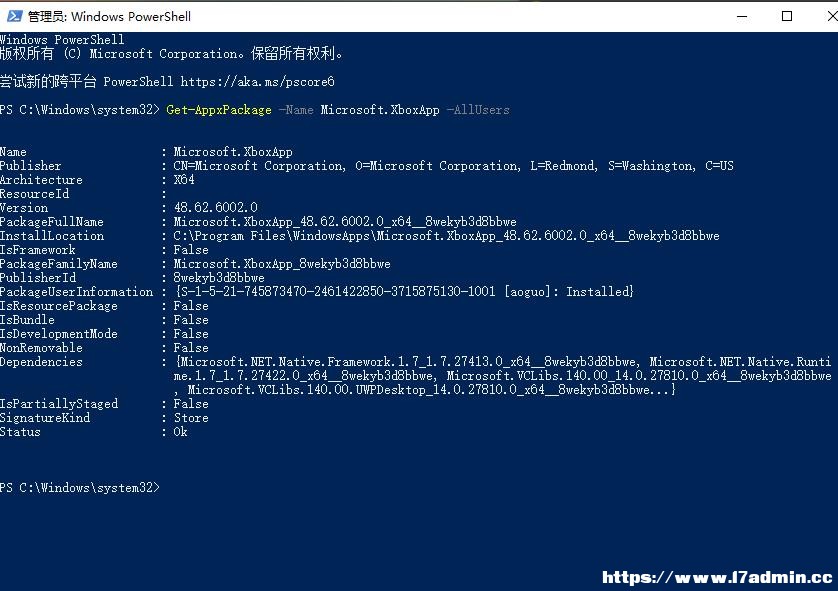
Task: Click the Get-AppxPackage command text
Action: point(219,110)
